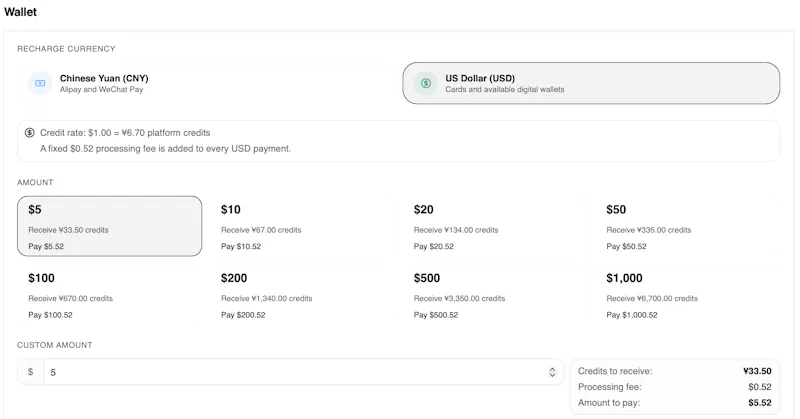Click the green US Dollar coin icon
The width and height of the screenshot is (800, 419).
[x=426, y=83]
